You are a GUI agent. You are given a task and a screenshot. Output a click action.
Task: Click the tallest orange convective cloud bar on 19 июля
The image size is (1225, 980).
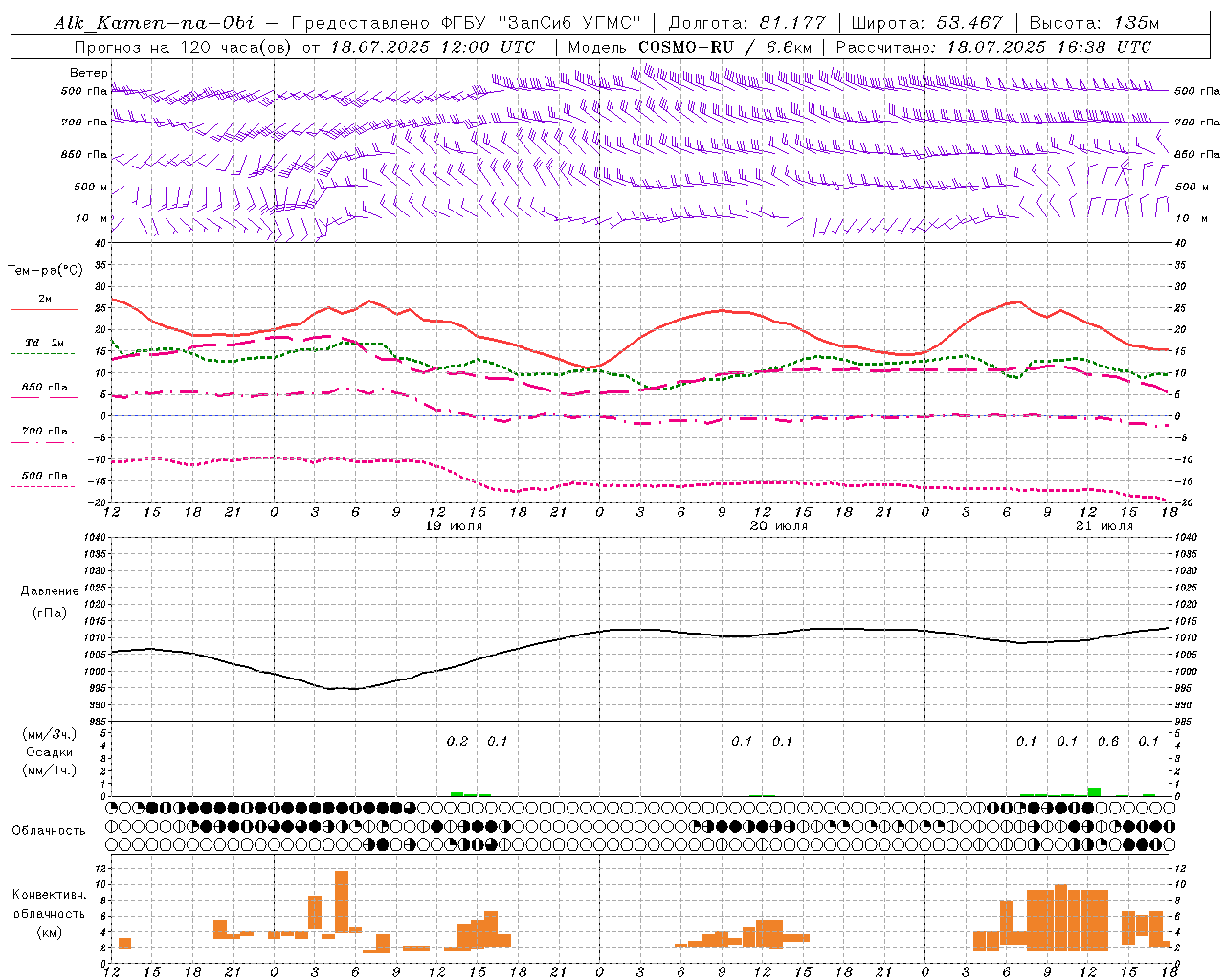[x=342, y=902]
